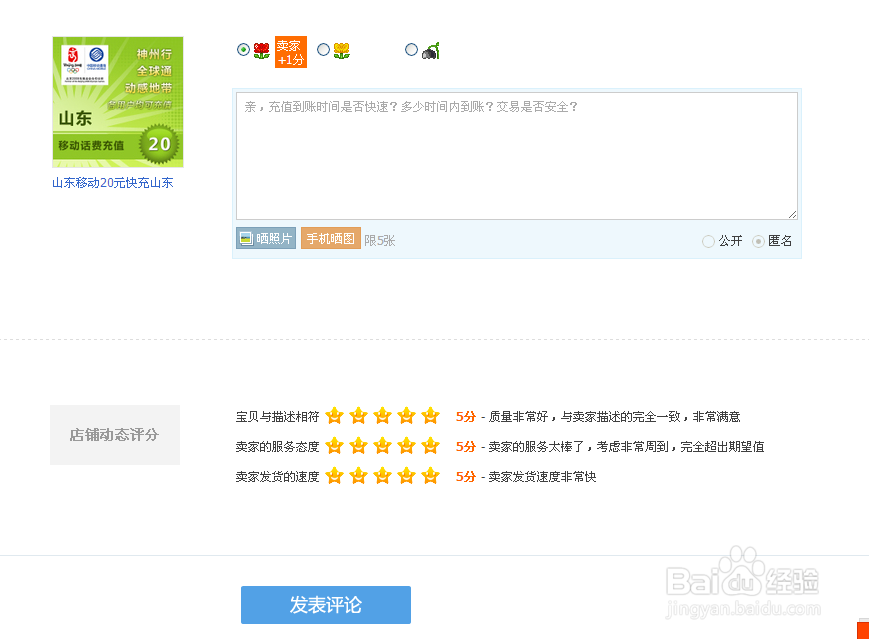The image size is (869, 639).
Task: Select the 公开 public radio button
Action: coord(708,241)
